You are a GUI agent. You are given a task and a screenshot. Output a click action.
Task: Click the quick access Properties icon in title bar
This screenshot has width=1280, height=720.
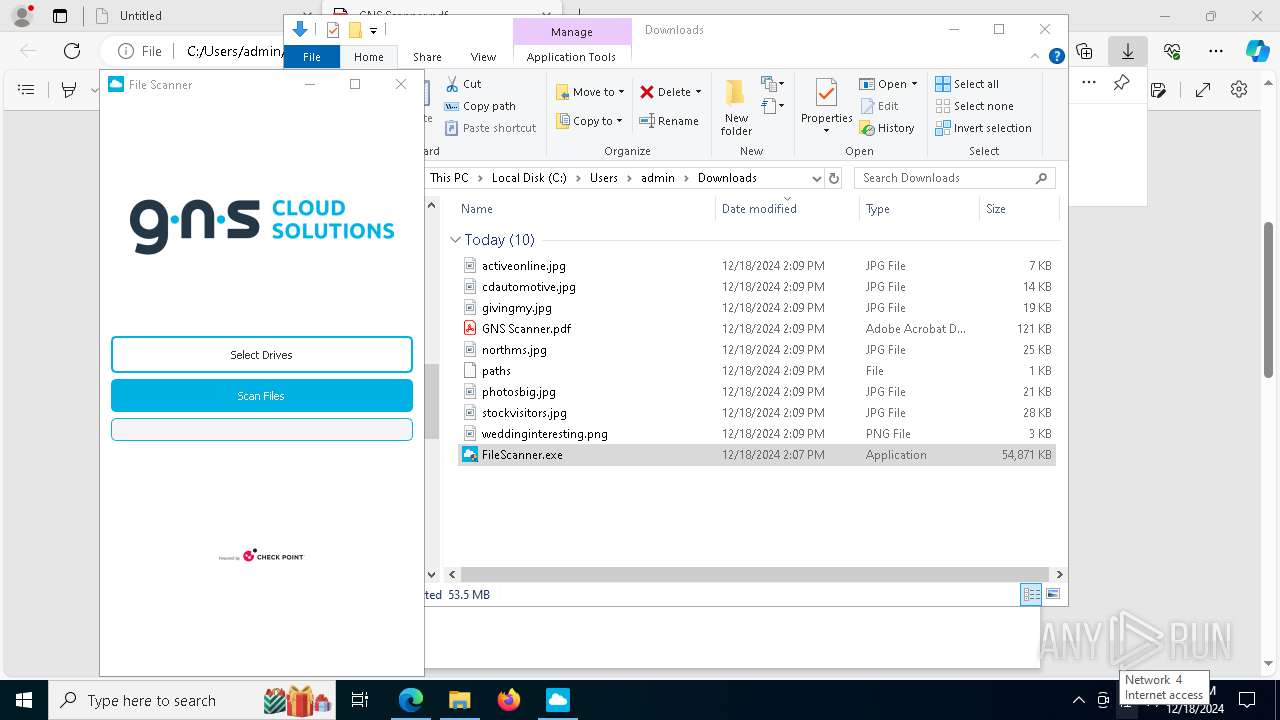point(333,30)
